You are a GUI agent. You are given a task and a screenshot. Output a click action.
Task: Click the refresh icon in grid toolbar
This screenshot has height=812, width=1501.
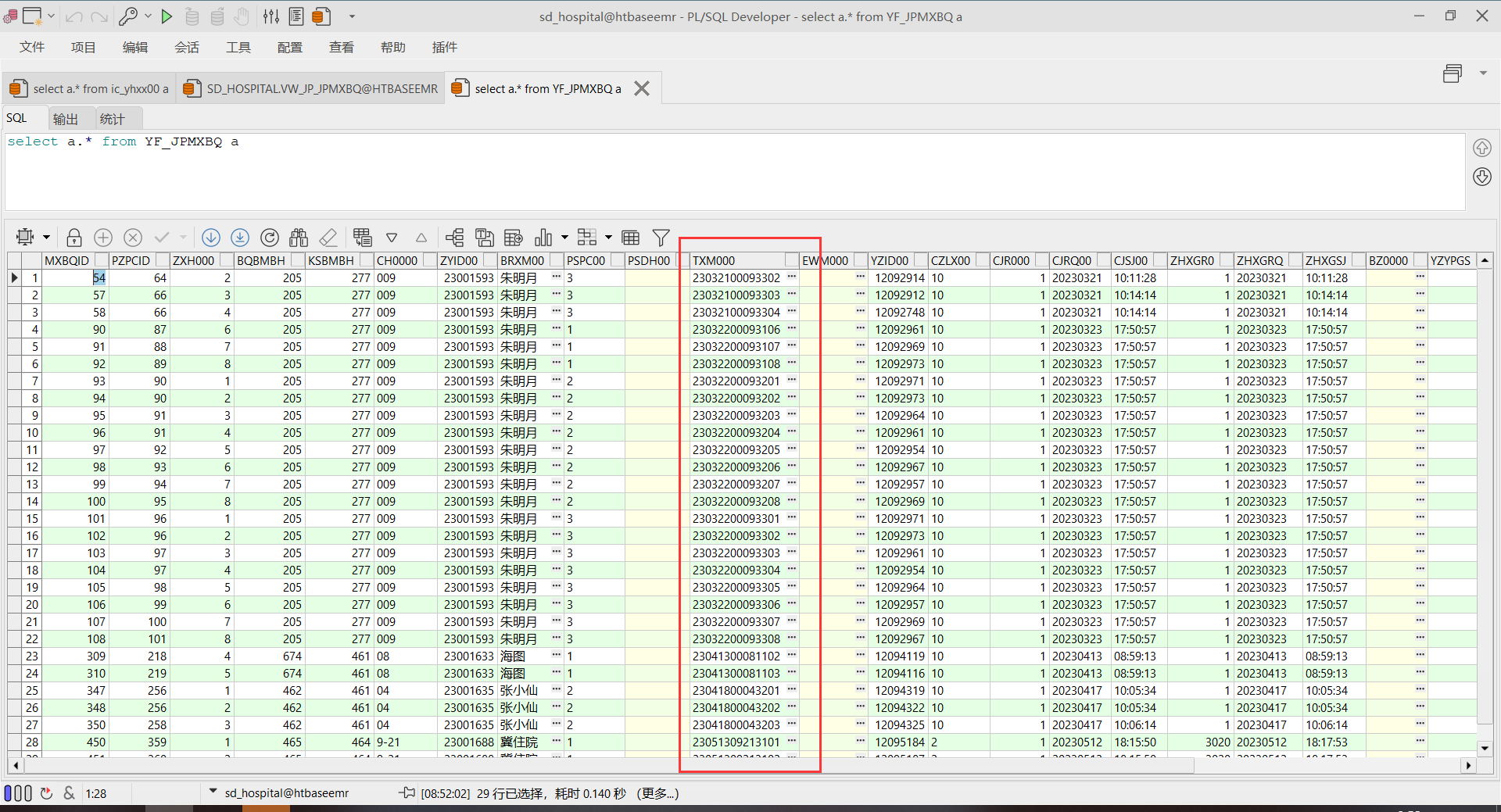click(270, 238)
